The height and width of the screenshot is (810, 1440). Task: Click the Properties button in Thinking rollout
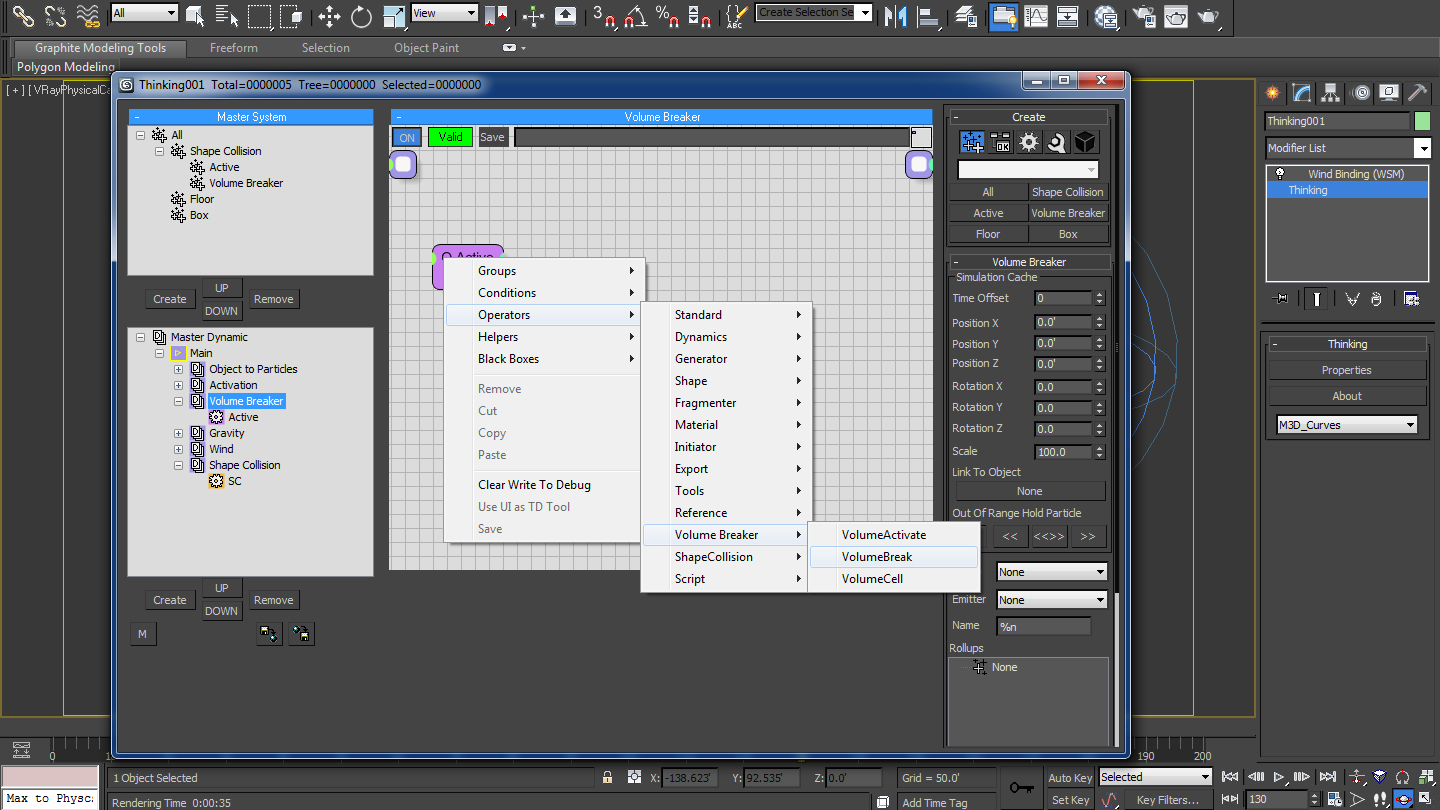1347,370
